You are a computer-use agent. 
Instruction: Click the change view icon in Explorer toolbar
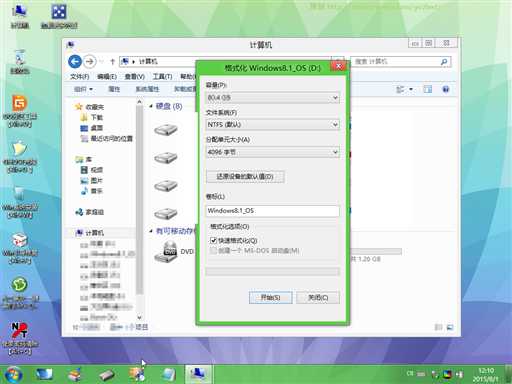point(400,89)
